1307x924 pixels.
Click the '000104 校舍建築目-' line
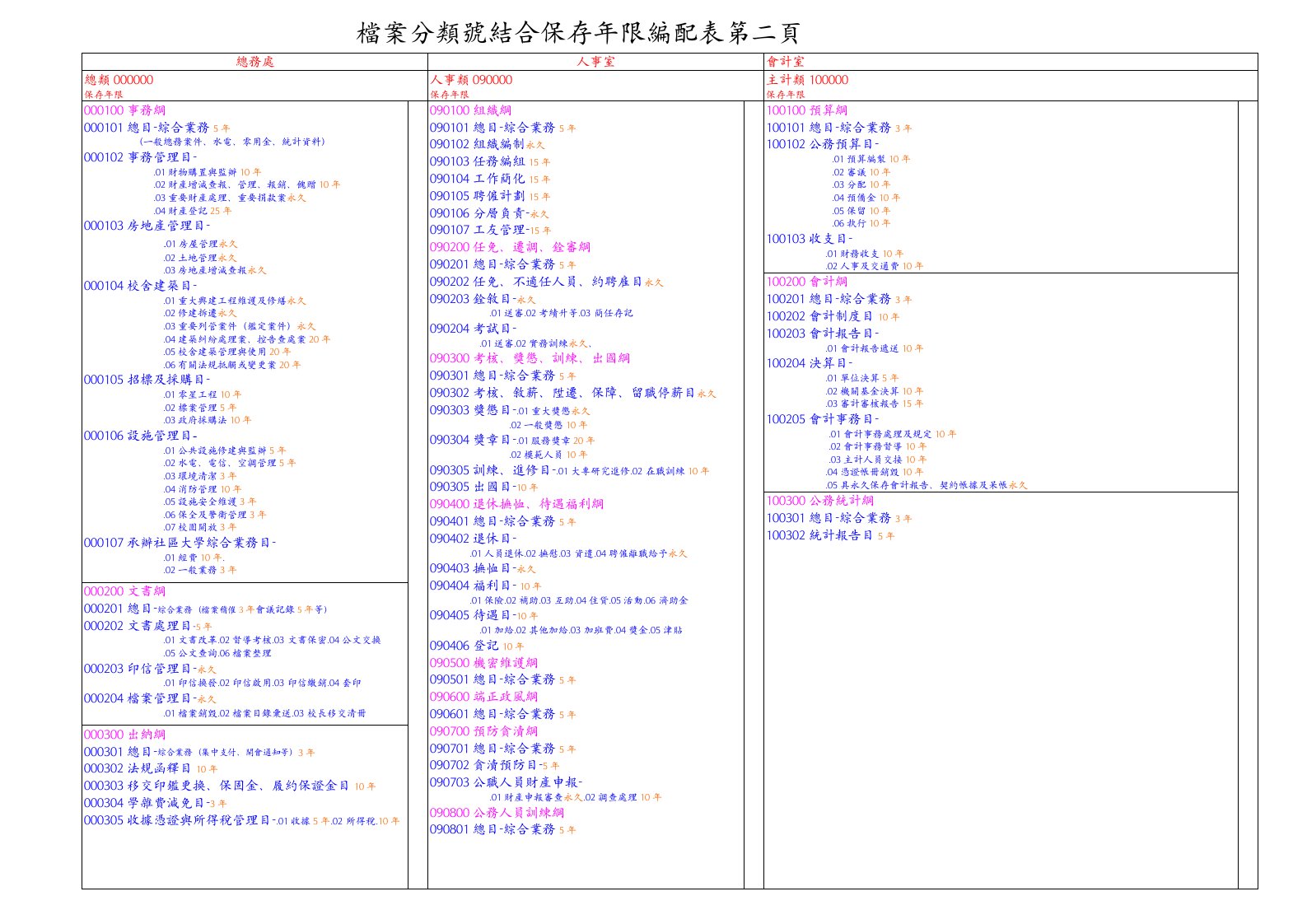(x=141, y=286)
